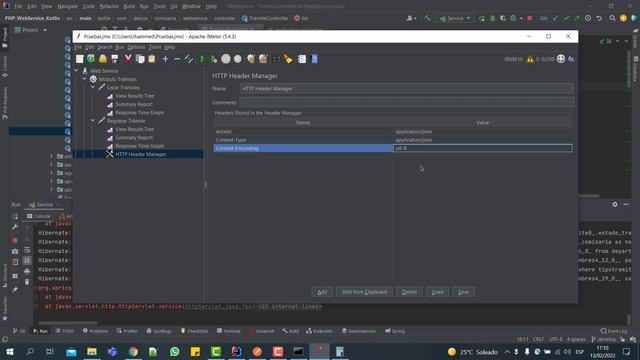Click the Copy icon in JMeter toolbar
The image size is (640, 360).
click(140, 59)
